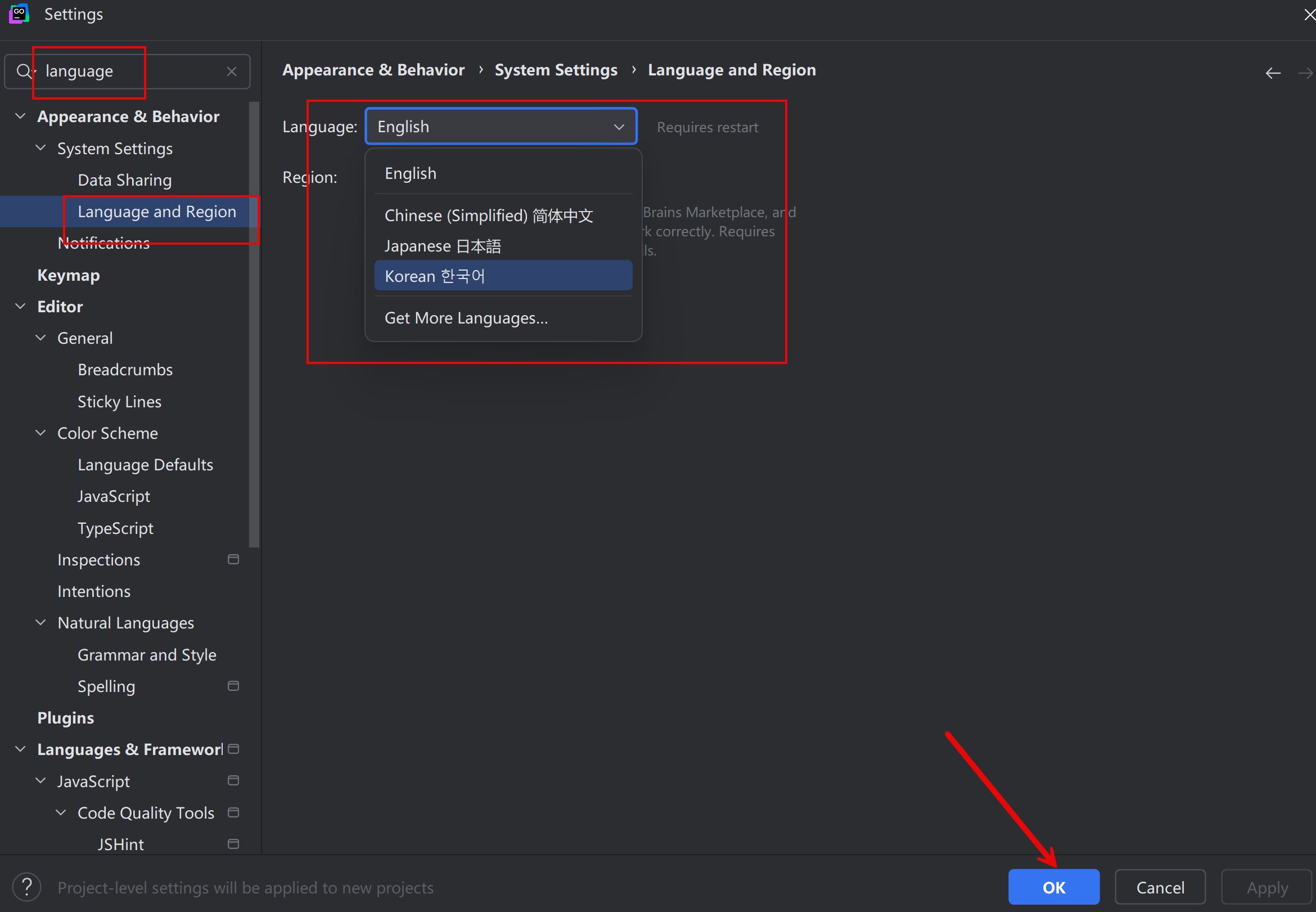Viewport: 1316px width, 912px height.
Task: Open the Keymap settings page
Action: point(69,276)
